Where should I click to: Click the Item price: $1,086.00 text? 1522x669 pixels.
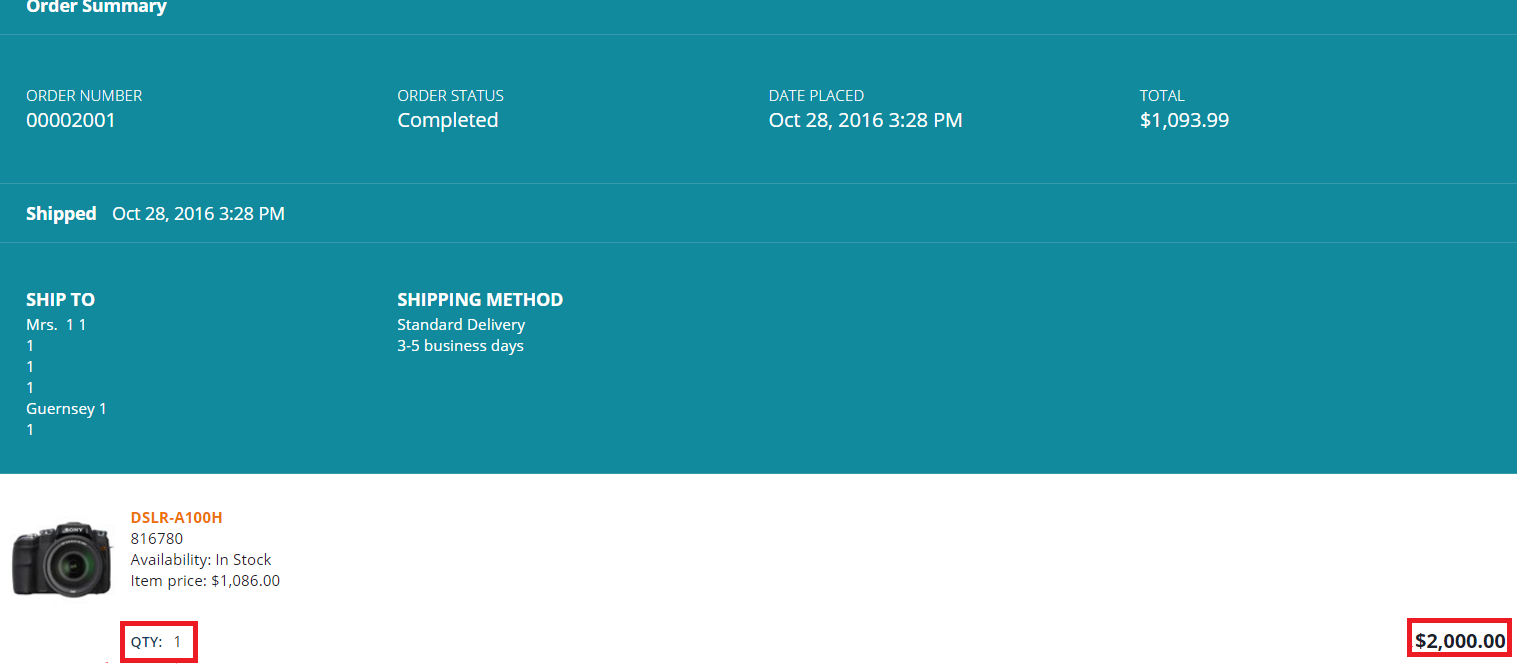click(x=205, y=580)
